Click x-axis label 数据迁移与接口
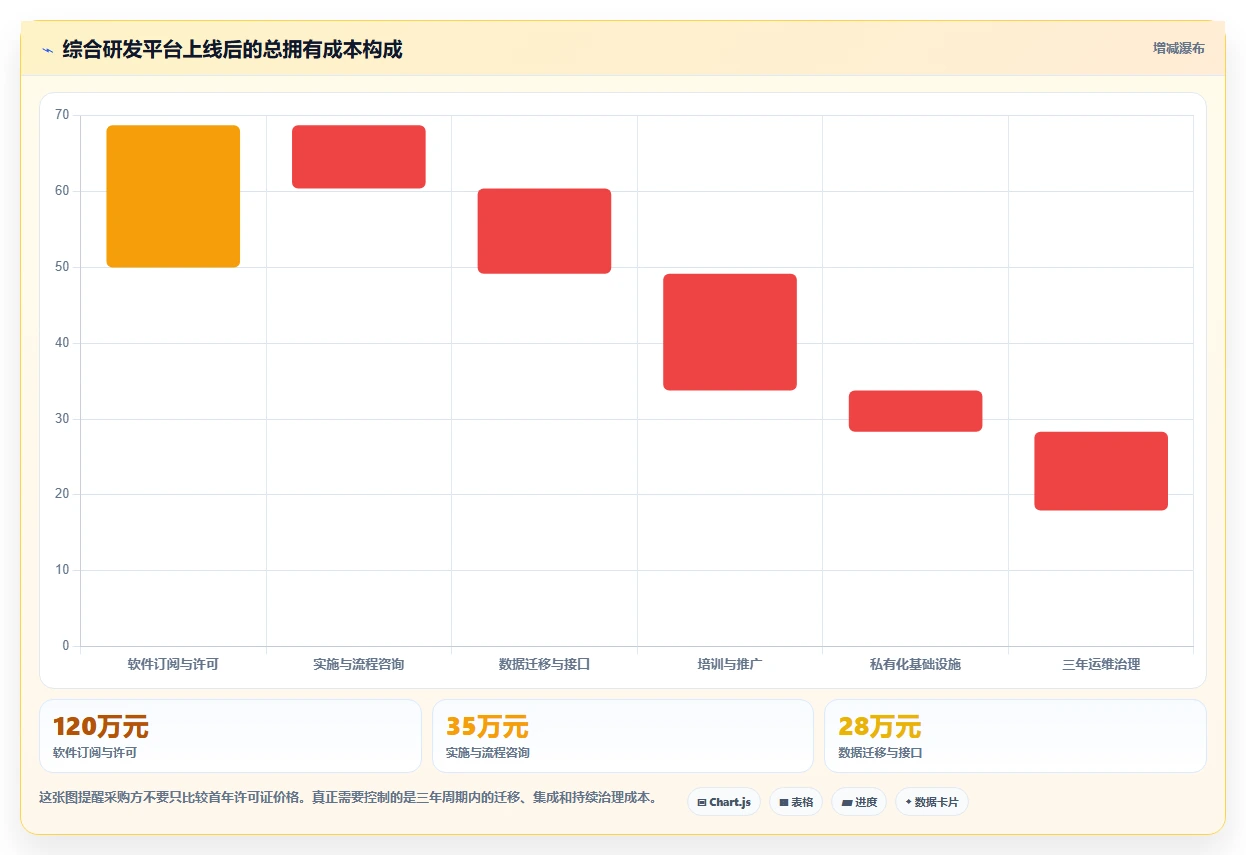This screenshot has width=1246, height=855. (544, 664)
